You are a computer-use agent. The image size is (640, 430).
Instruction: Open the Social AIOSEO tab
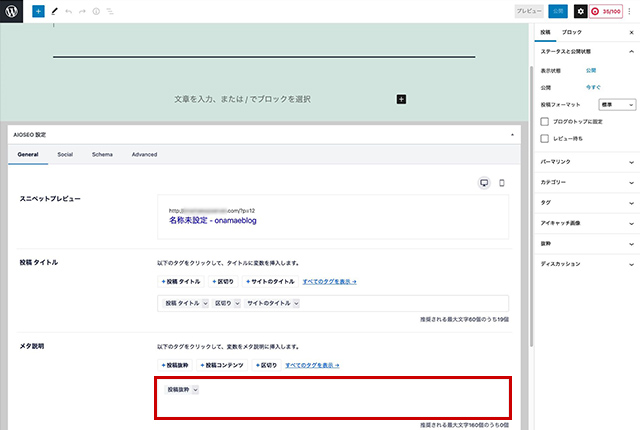click(x=65, y=155)
